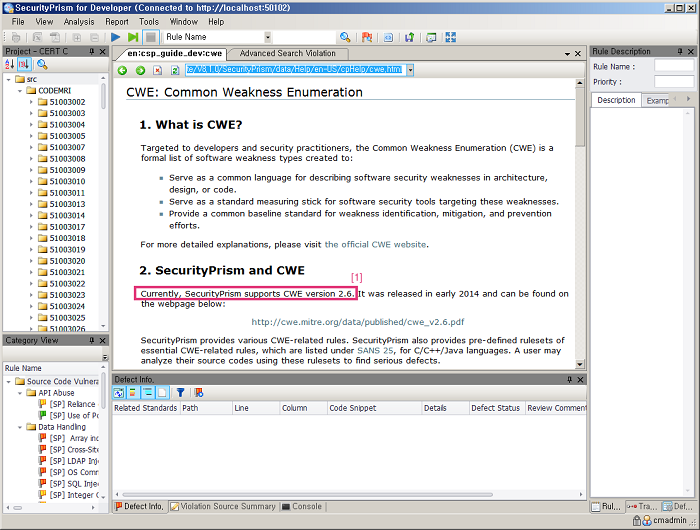Click the green upload arrow toolbar icon
The width and height of the screenshot is (700, 530).
coord(409,37)
